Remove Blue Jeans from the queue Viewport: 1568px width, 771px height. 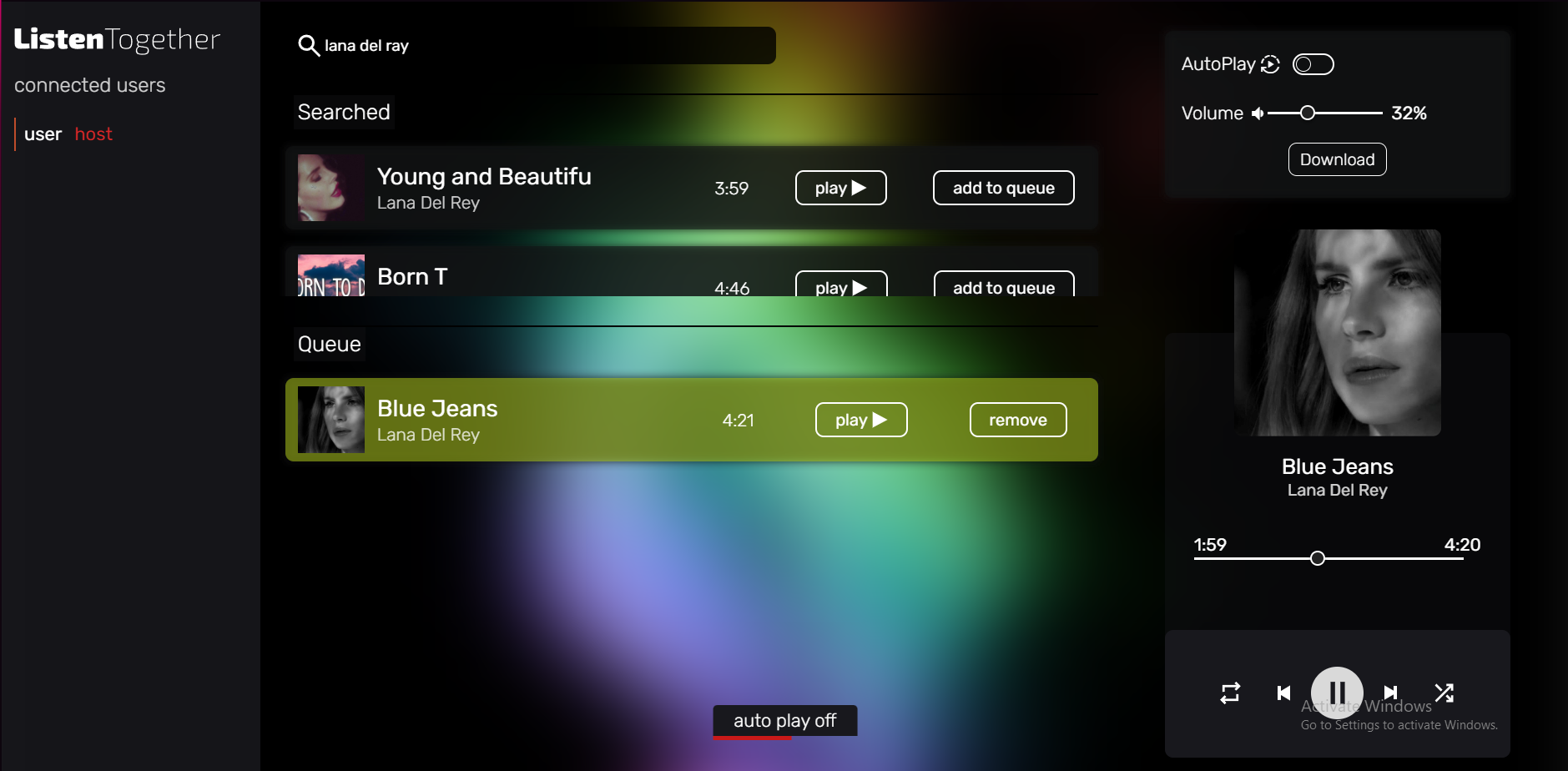(x=1018, y=420)
